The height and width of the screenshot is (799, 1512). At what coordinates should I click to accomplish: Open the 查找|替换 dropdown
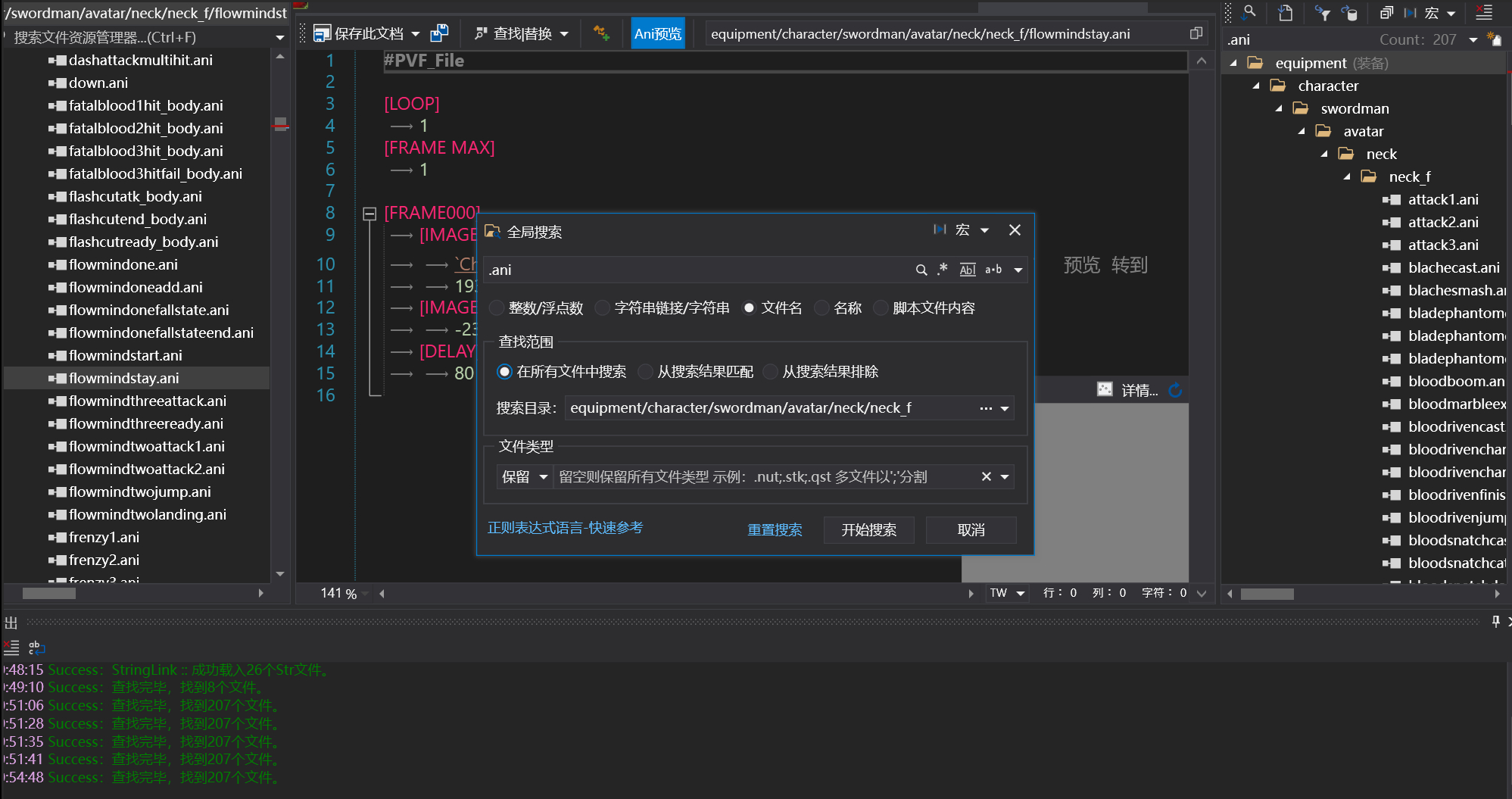tap(563, 33)
